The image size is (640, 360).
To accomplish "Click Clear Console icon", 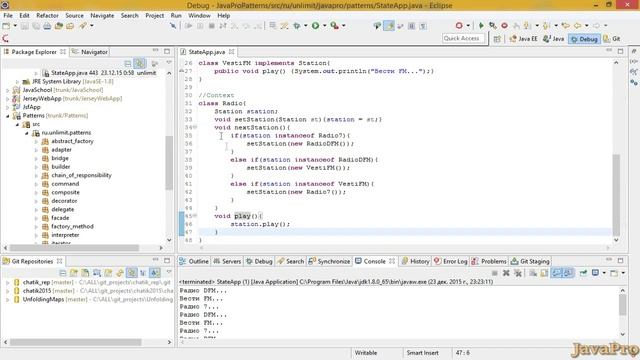I will [533, 273].
